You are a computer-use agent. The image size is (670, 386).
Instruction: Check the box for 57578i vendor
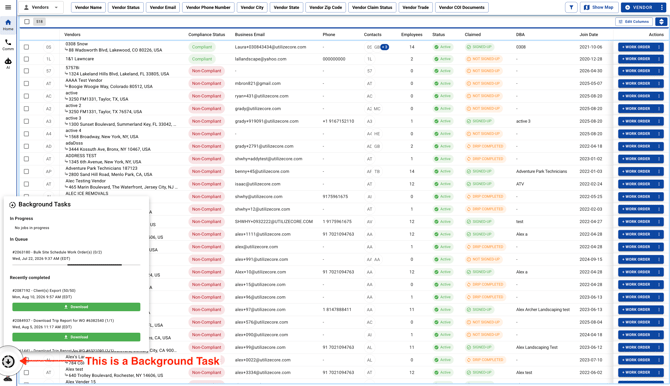coord(26,71)
